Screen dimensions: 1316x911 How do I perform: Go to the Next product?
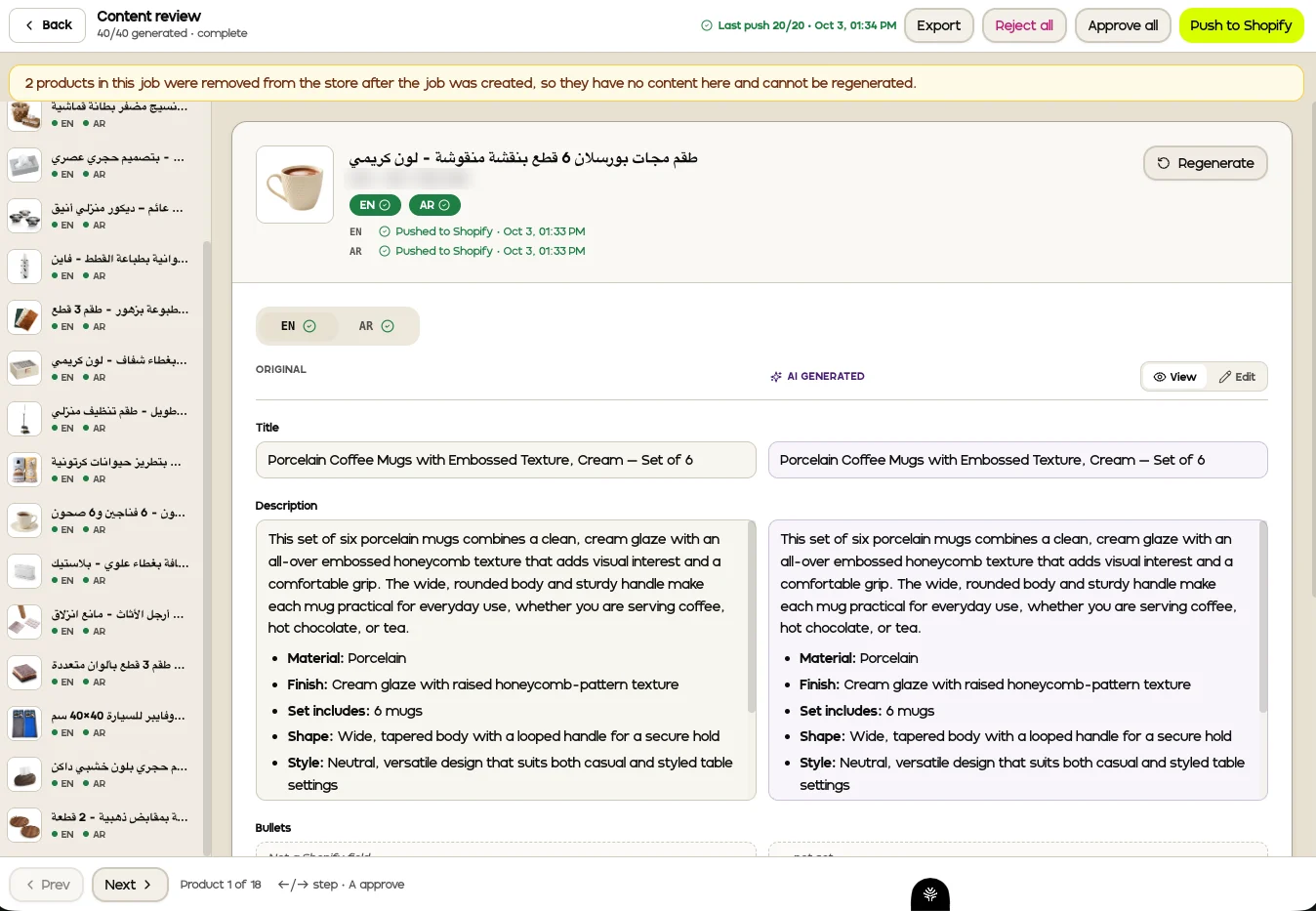tap(130, 885)
